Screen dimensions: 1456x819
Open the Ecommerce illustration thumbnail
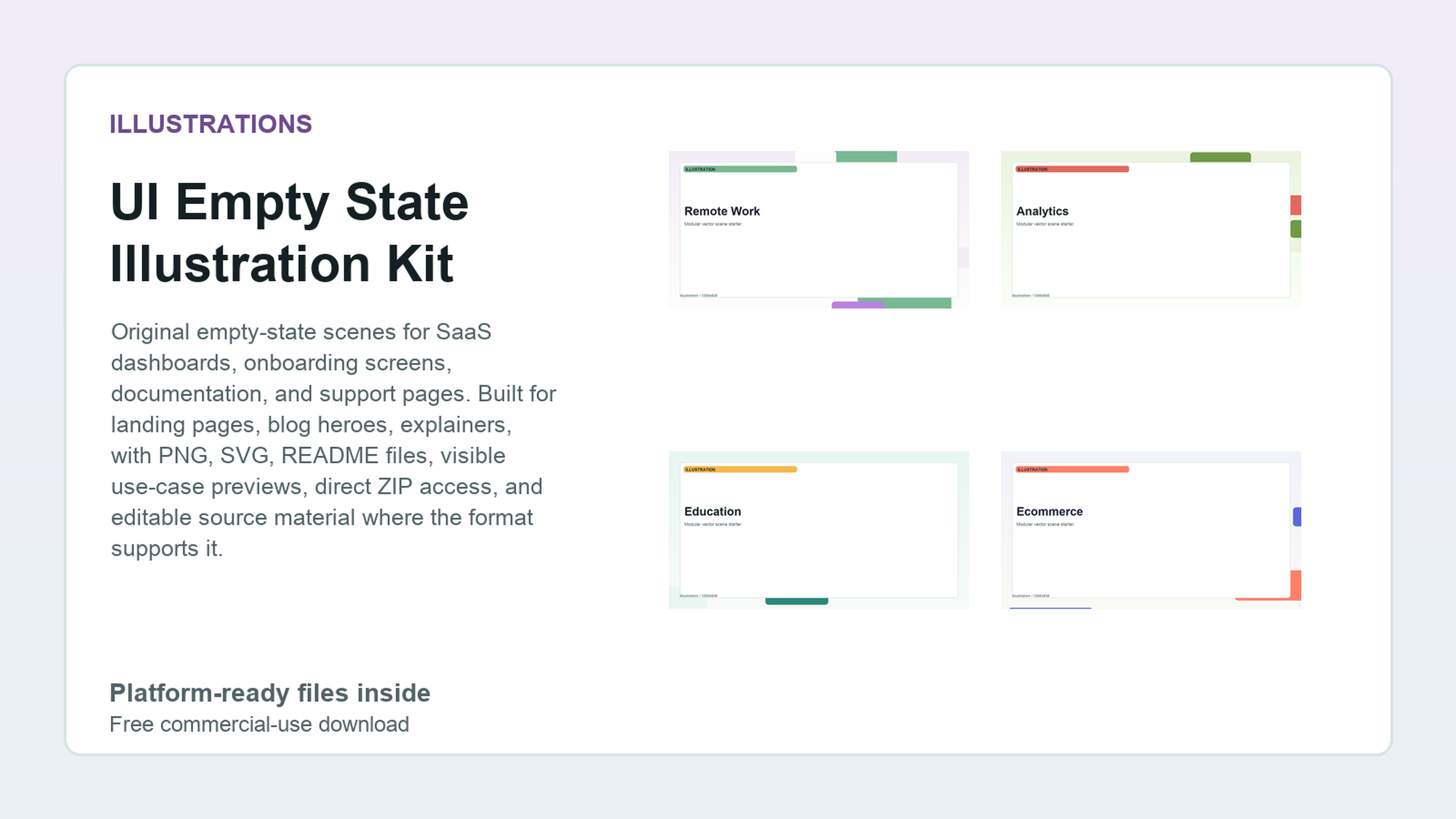tap(1151, 530)
